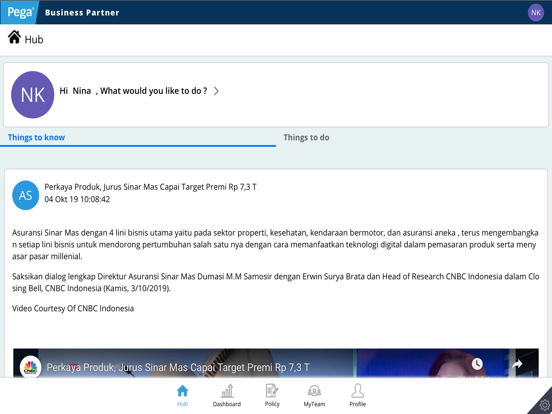
Task: Click the post title Perkaya Produk headline
Action: click(x=150, y=187)
